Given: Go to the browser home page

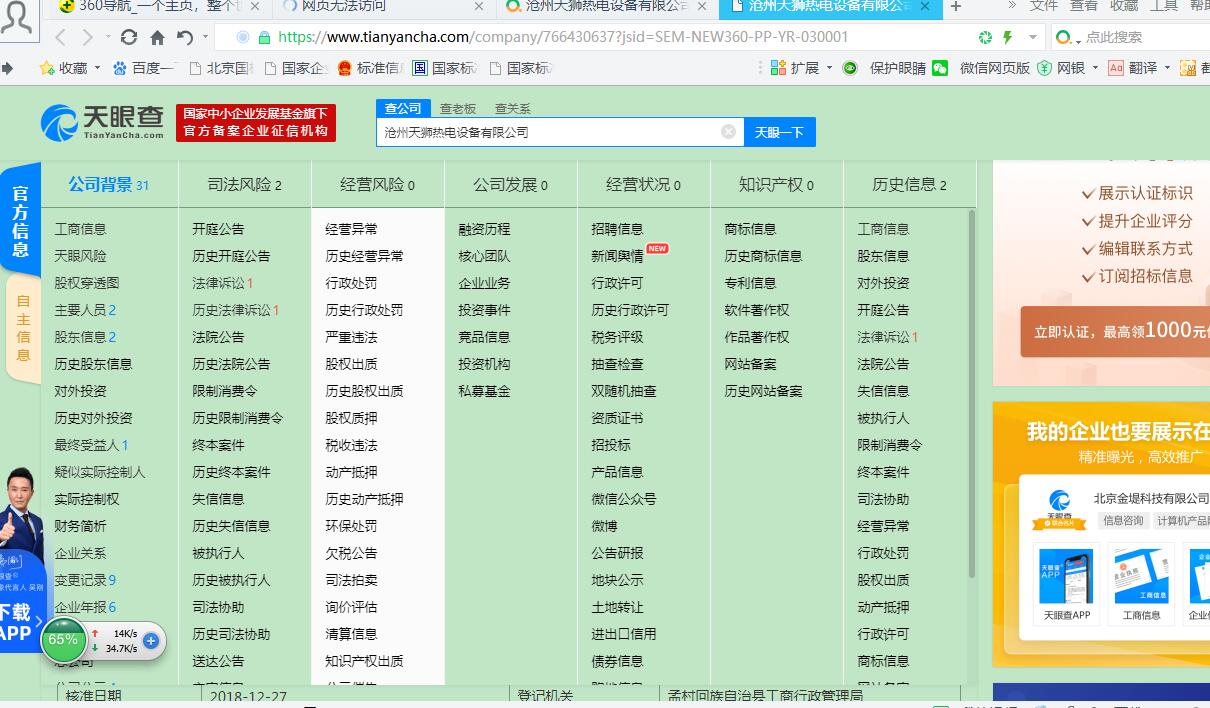Looking at the screenshot, I should [x=157, y=38].
